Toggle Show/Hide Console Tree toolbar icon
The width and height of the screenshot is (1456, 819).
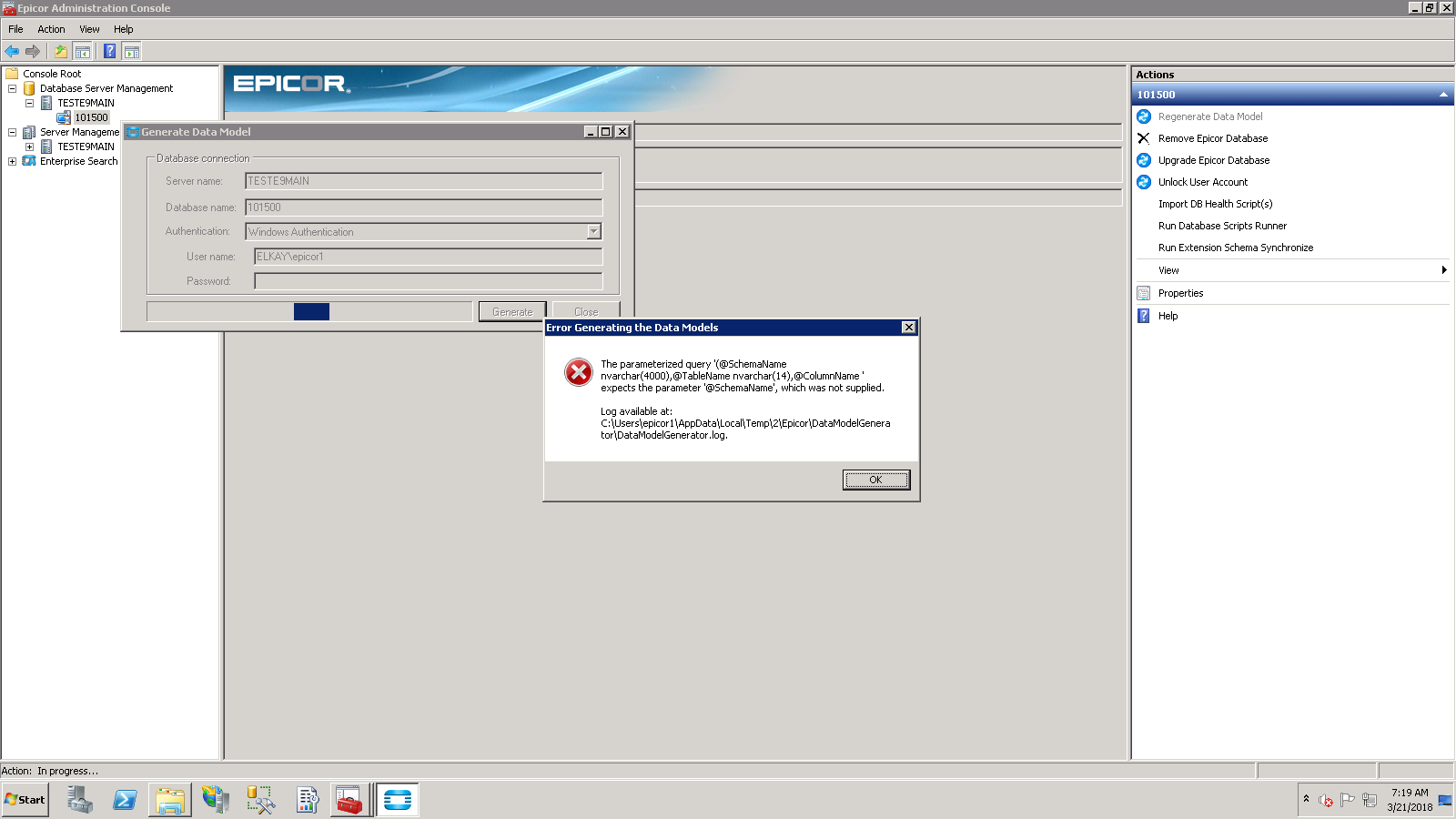[x=82, y=51]
